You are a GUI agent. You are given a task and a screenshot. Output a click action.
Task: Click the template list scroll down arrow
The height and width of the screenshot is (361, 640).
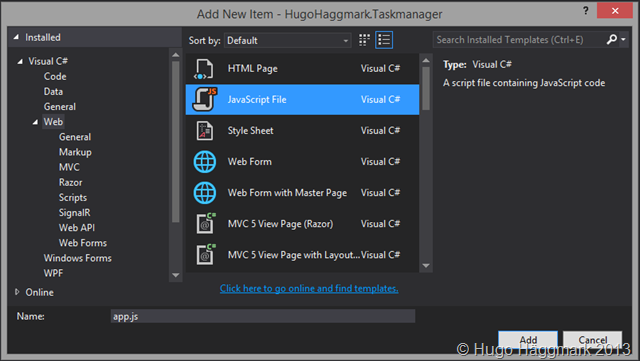tap(426, 265)
